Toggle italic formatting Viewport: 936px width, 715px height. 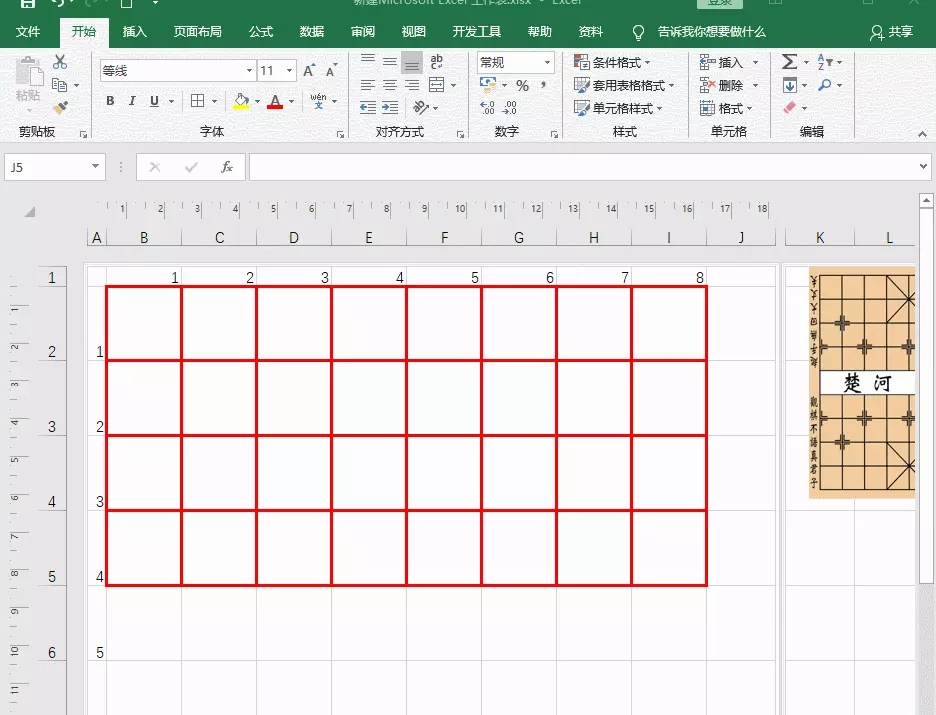coord(133,101)
